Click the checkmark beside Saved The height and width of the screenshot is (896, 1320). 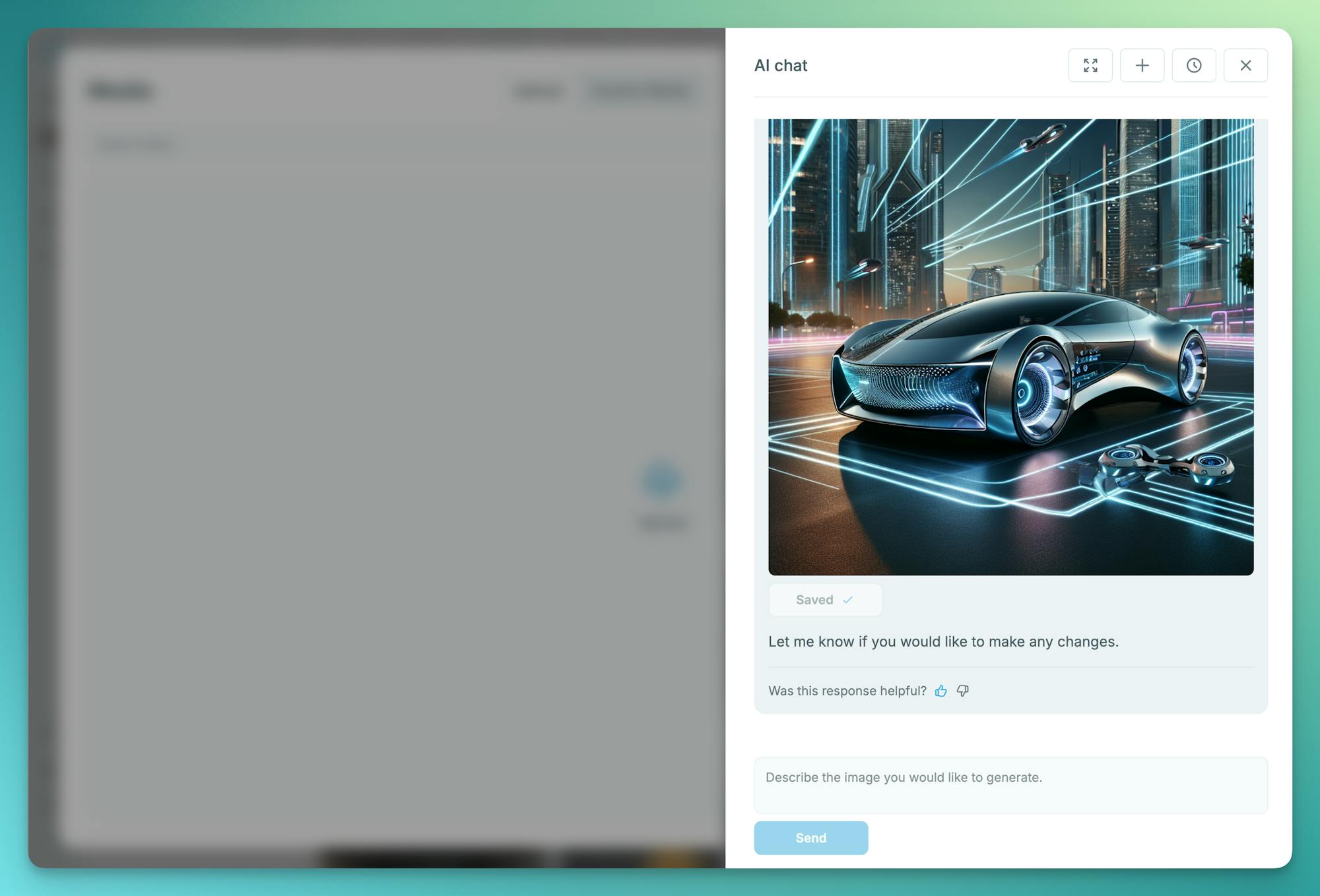(848, 600)
